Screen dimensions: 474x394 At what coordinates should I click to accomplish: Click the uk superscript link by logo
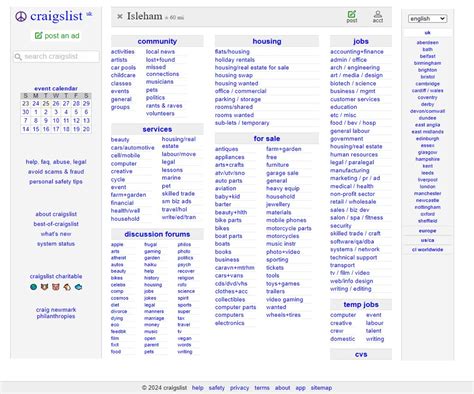tap(89, 14)
